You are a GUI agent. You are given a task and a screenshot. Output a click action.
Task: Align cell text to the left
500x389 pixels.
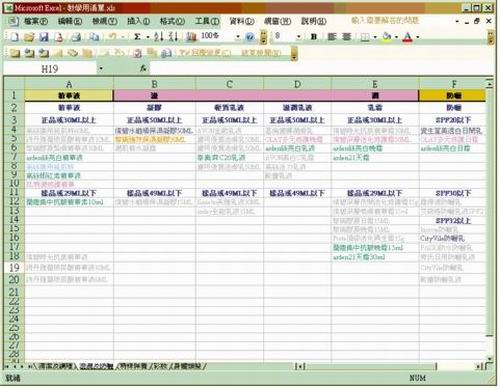332,36
